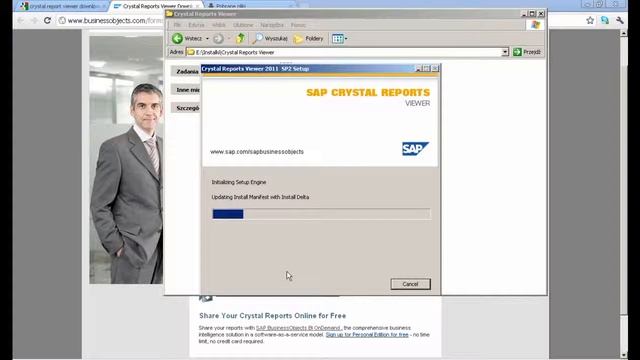Open the Ulubione menu in Explorer
Screen dimensions: 640x360
[243, 25]
